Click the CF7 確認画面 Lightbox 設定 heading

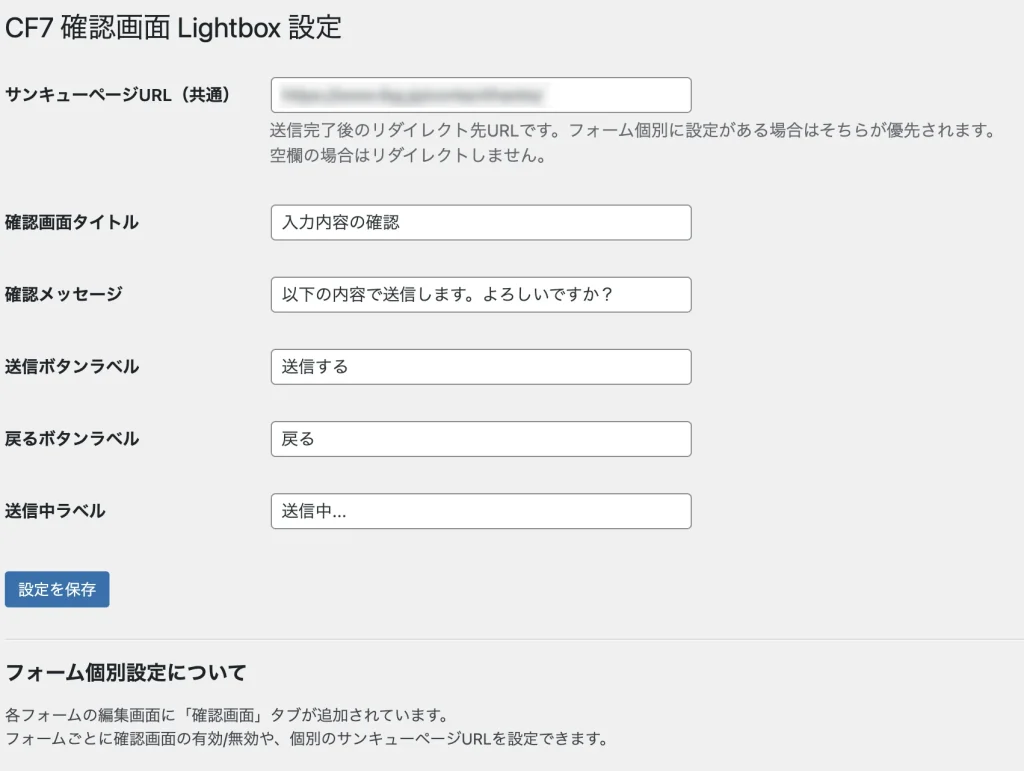pyautogui.click(x=173, y=28)
